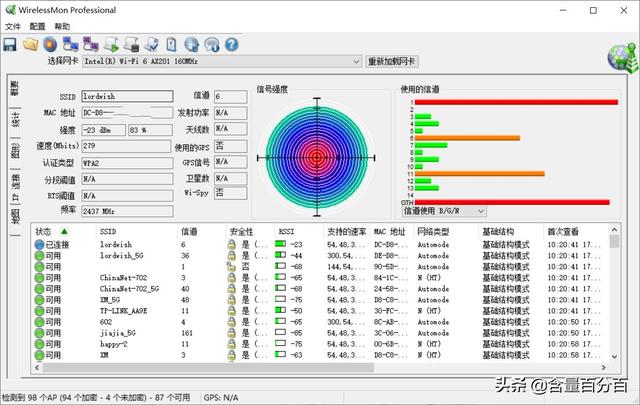Switch to the 图形 side tab

click(15, 151)
